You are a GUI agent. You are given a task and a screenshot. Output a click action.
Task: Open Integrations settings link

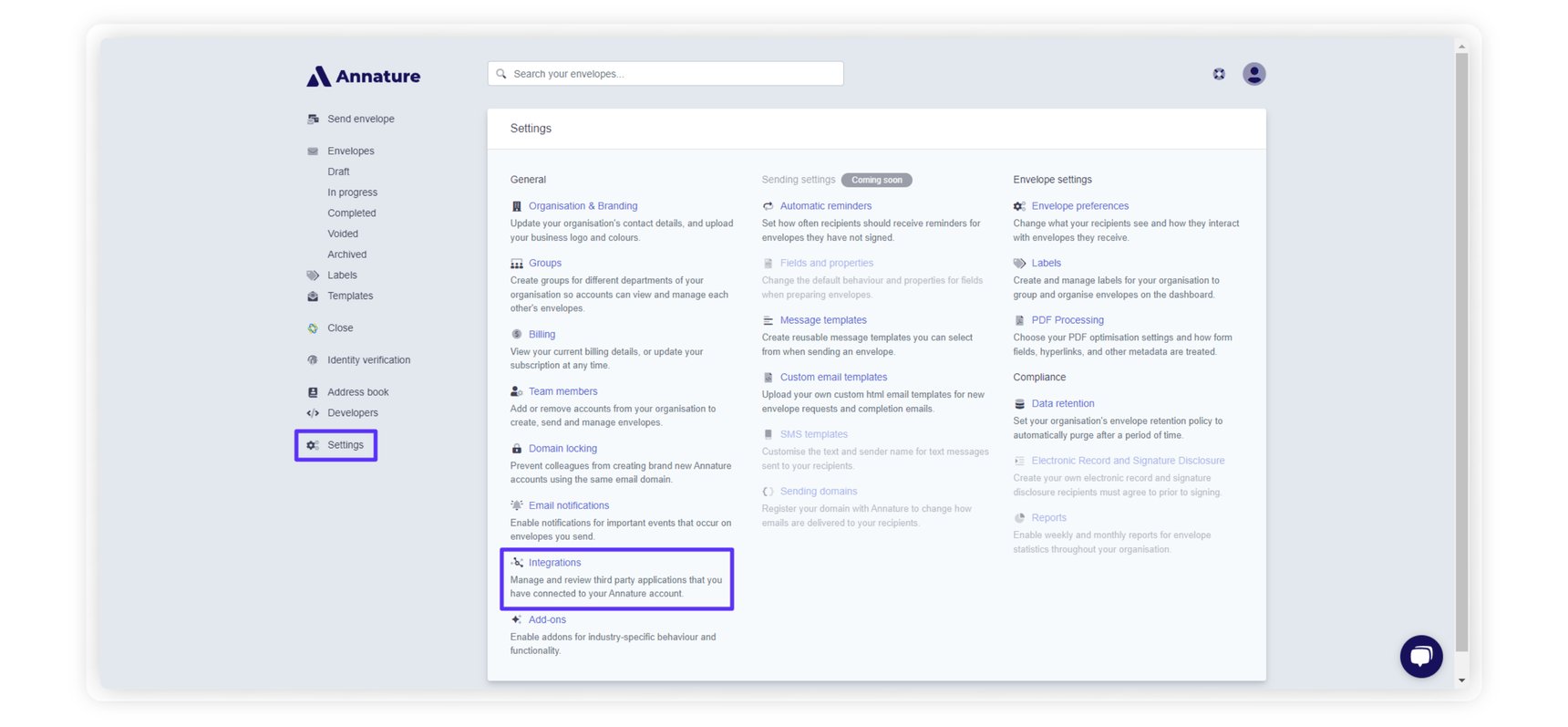point(554,563)
